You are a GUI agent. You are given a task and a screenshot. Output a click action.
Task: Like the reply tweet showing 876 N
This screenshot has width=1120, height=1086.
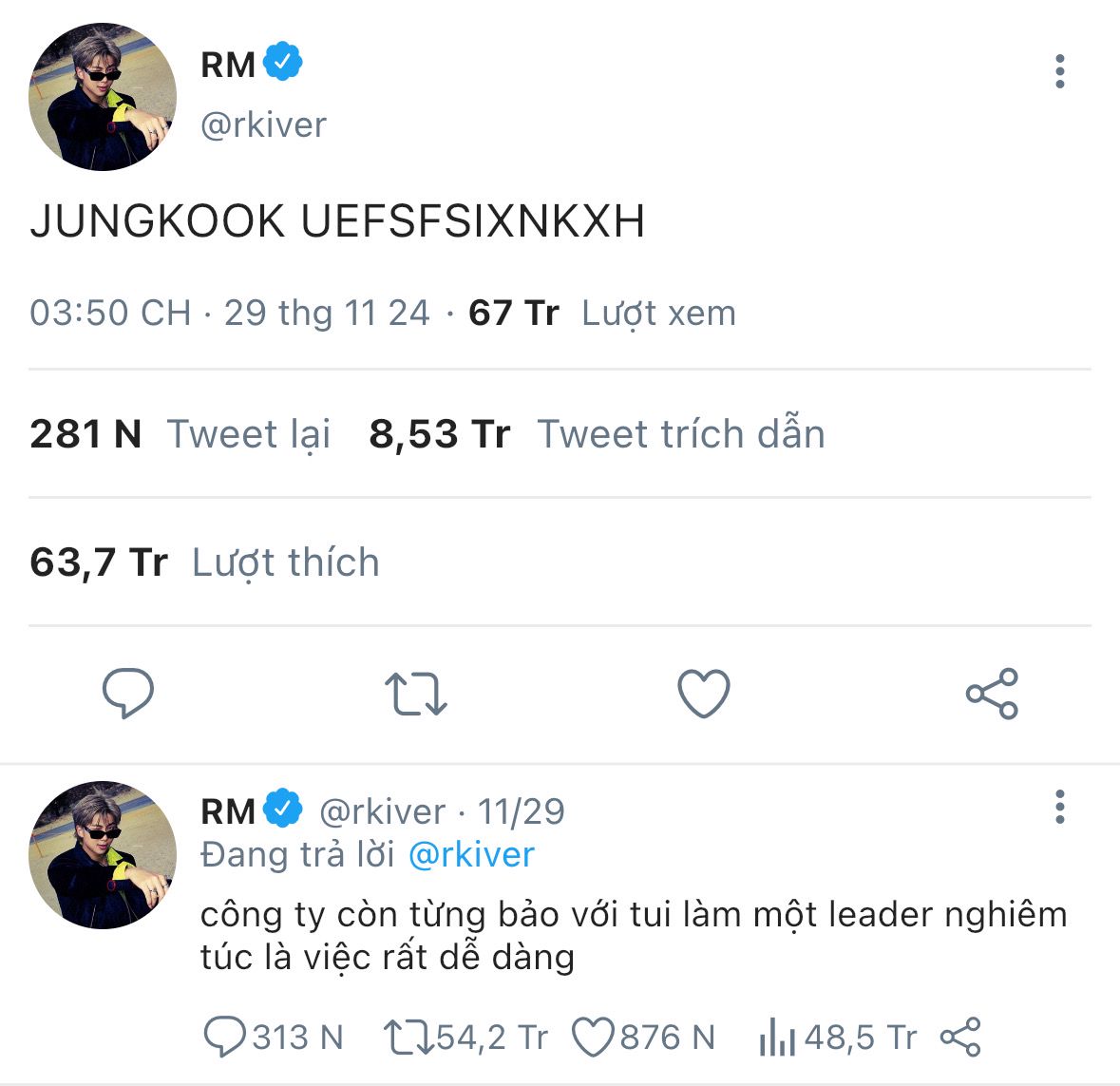593,1037
